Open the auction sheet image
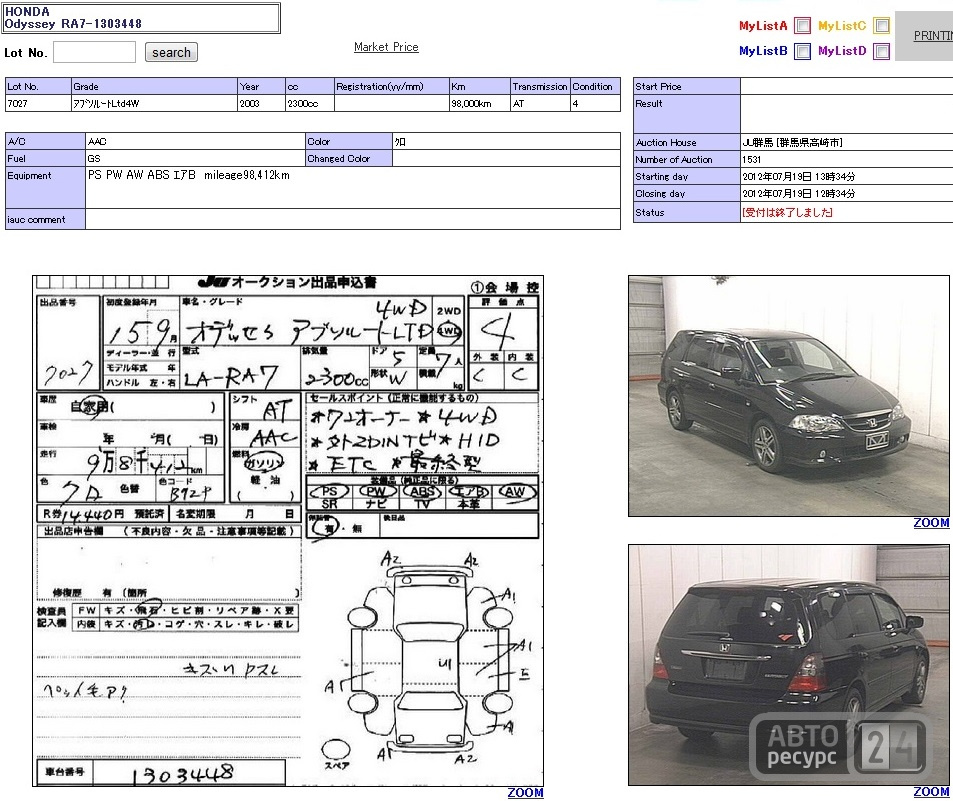Viewport: 953px width, 801px height. 288,531
